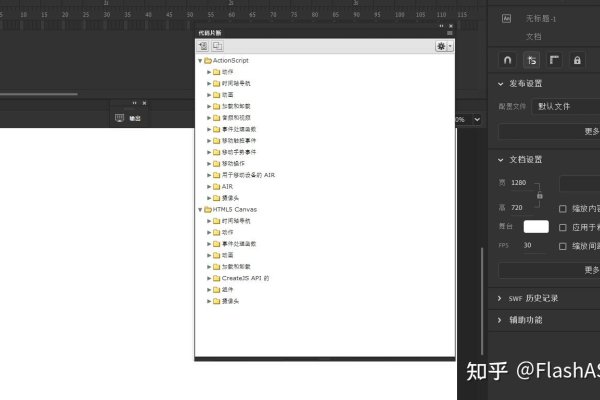Collapse the 文档设置 section

(x=501, y=160)
